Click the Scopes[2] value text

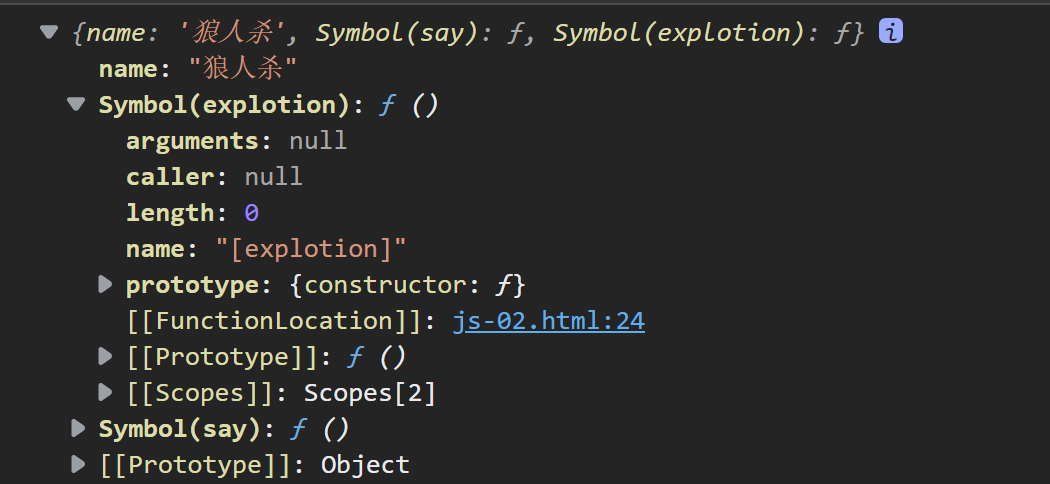[370, 393]
